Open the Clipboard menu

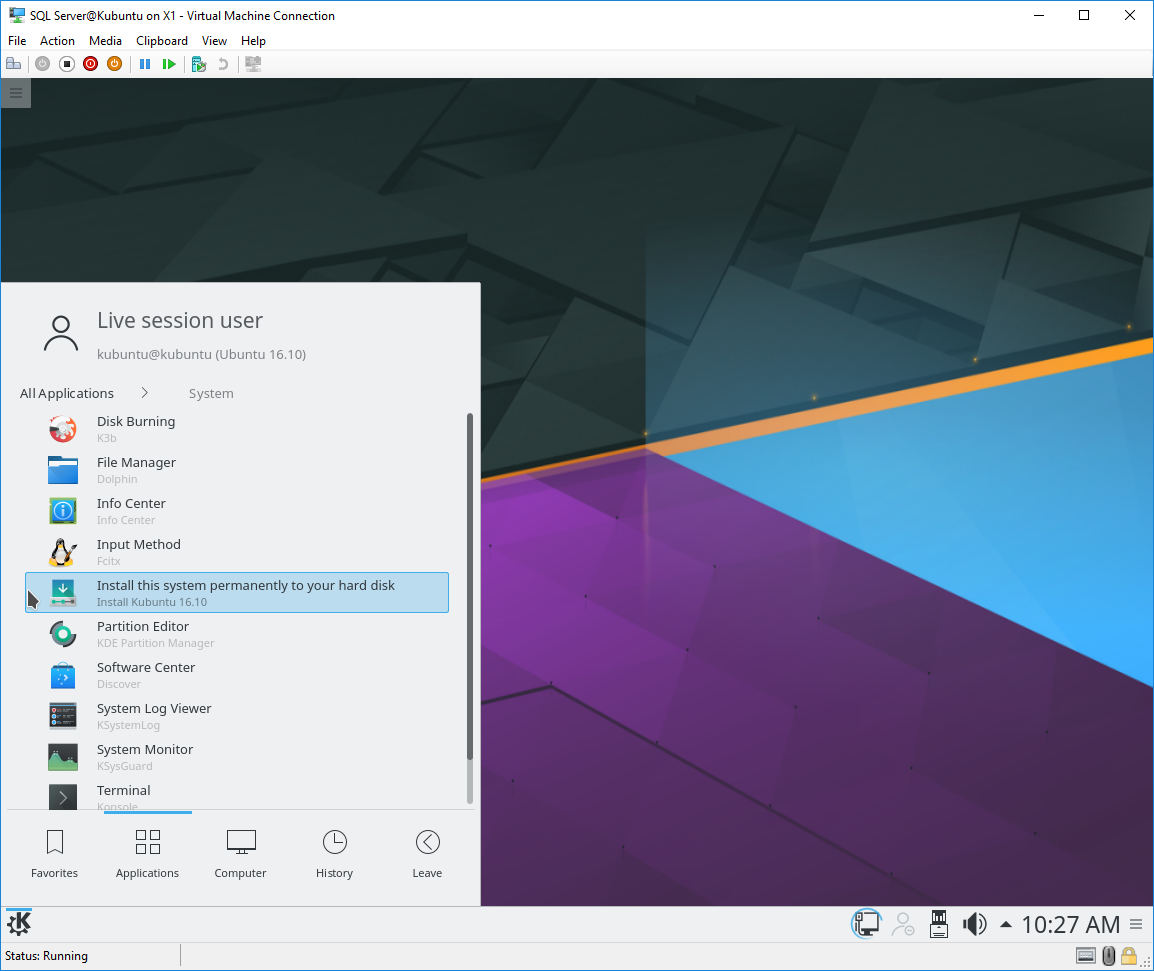162,40
